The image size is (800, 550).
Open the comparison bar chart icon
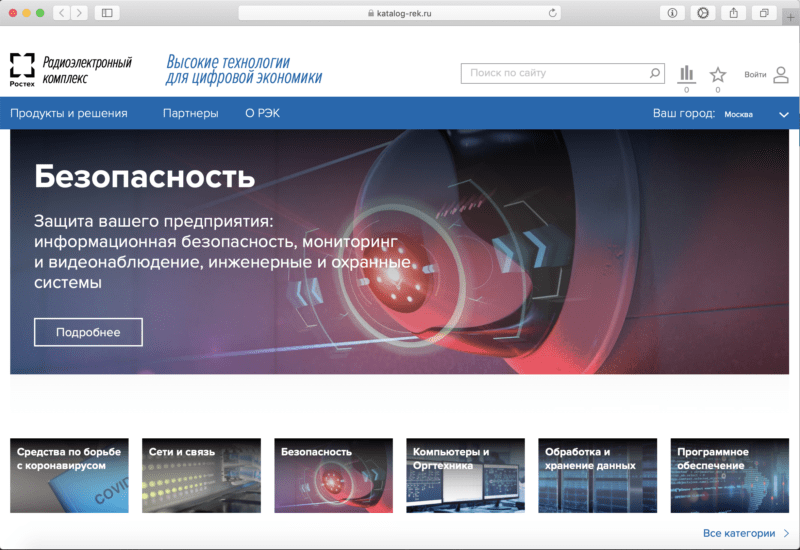(687, 74)
